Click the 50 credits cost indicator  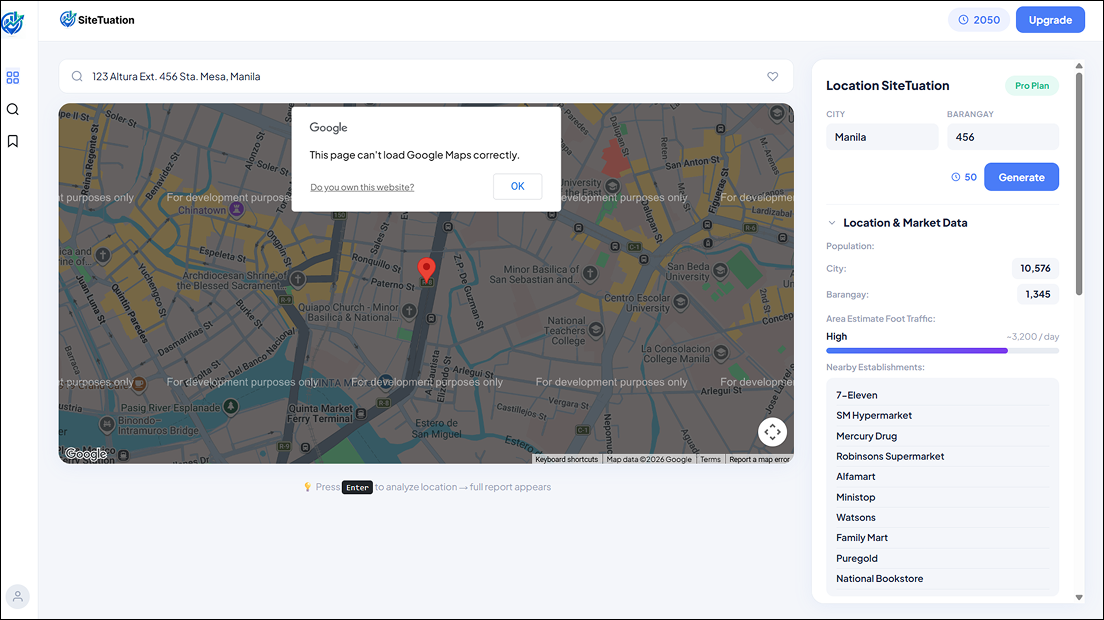coord(964,177)
